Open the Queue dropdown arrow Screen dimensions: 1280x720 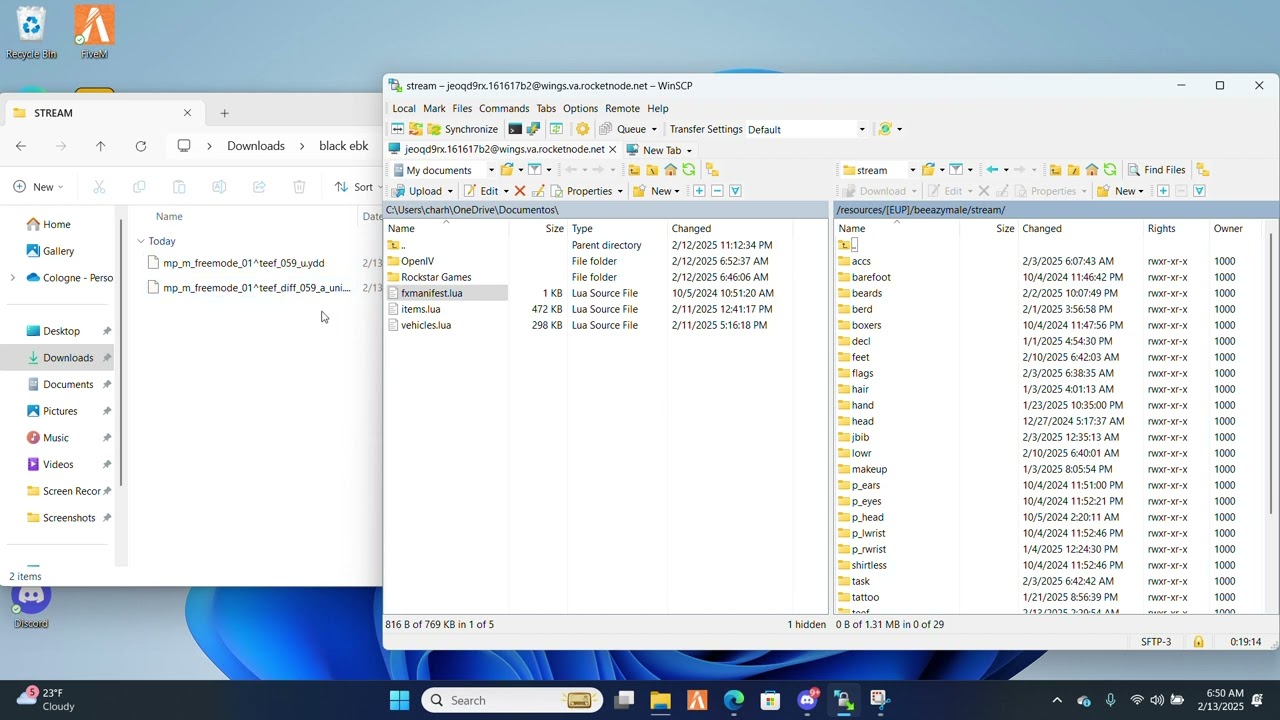(x=654, y=129)
